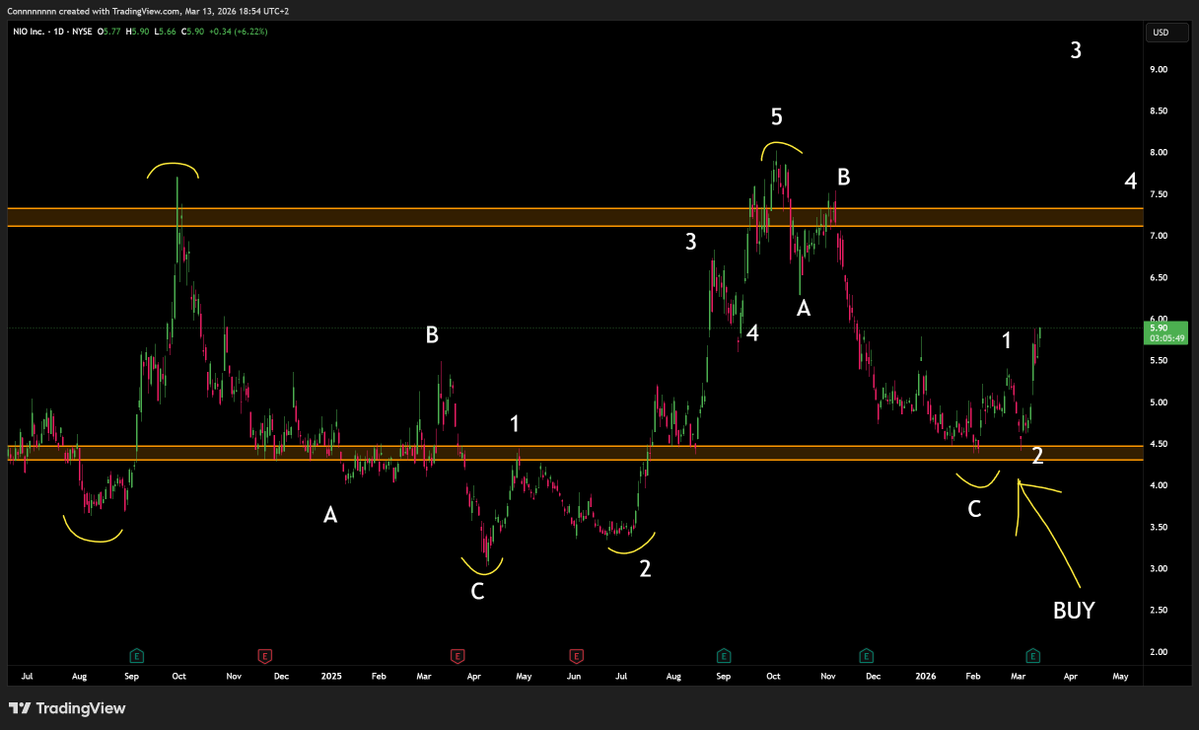Click the 4.00 price axis label
Image resolution: width=1199 pixels, height=730 pixels.
tap(1158, 485)
